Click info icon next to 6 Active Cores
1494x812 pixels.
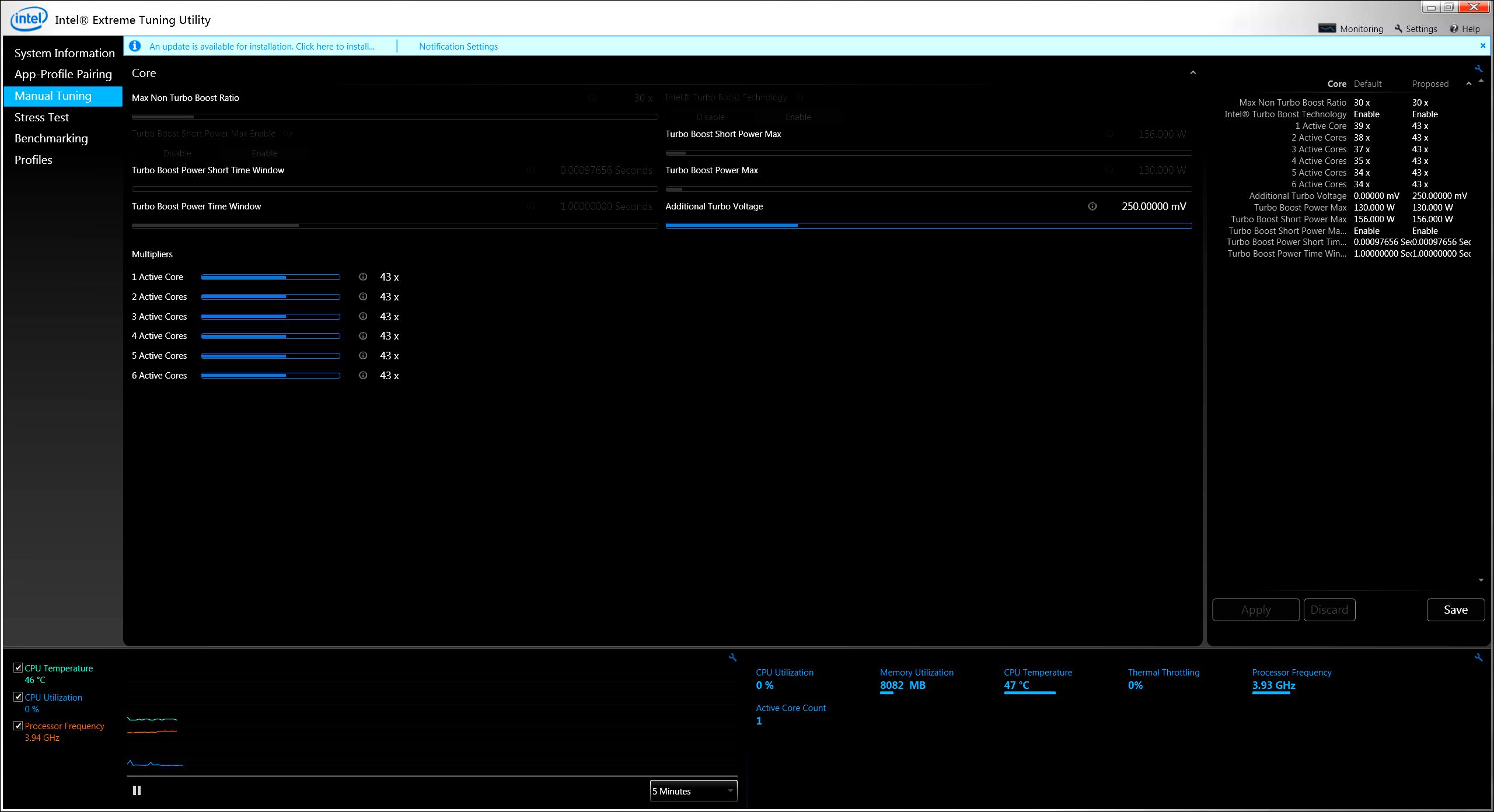click(363, 376)
